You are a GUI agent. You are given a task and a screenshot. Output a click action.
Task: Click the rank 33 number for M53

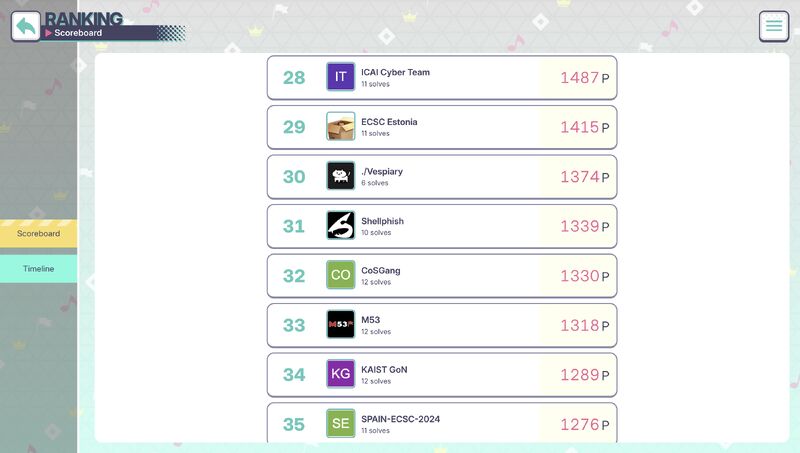[294, 325]
